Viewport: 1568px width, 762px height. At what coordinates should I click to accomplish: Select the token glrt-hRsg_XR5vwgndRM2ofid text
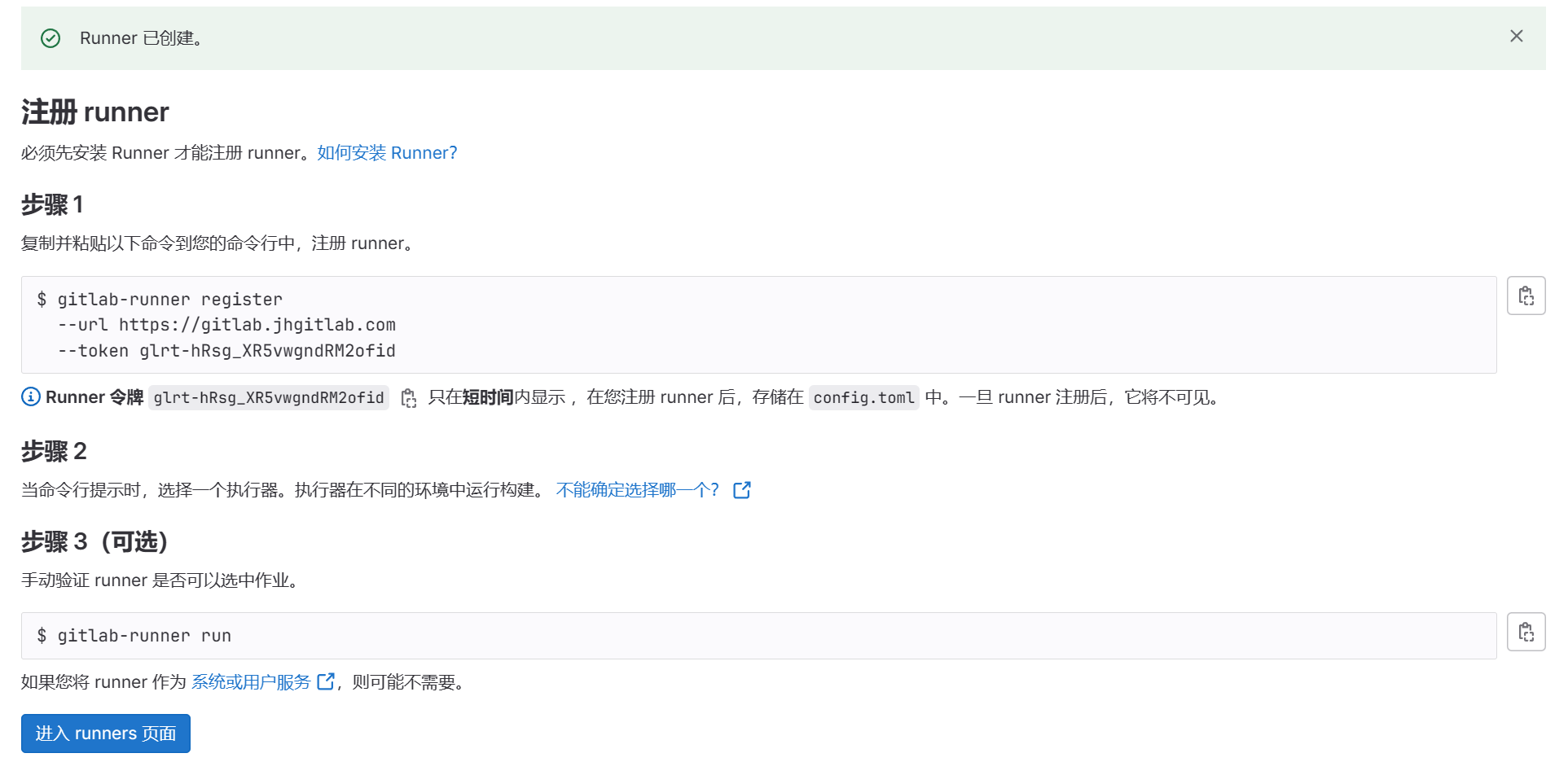point(269,397)
